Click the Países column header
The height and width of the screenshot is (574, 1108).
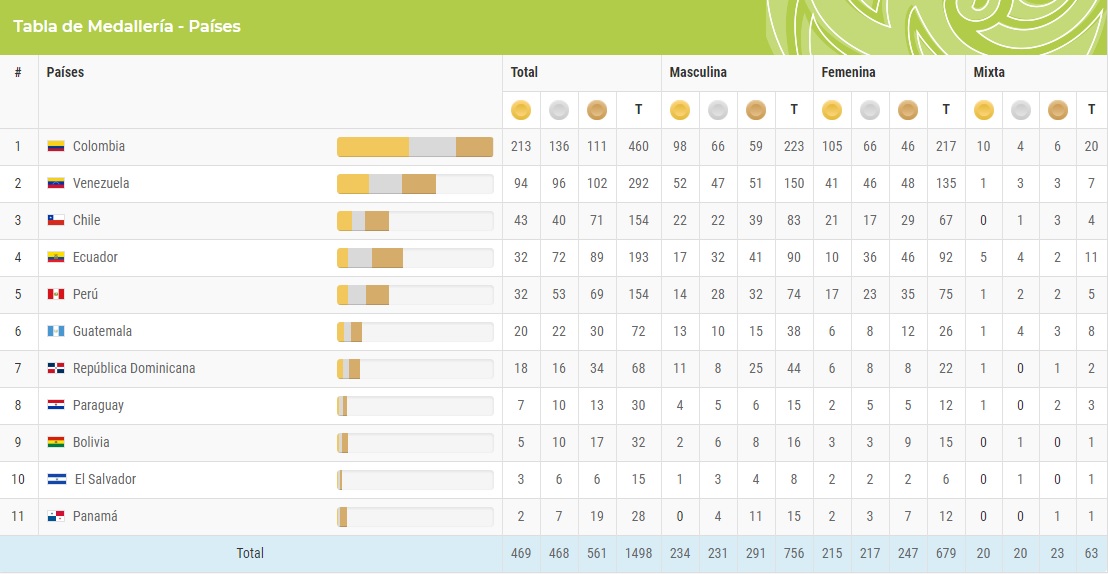point(65,72)
